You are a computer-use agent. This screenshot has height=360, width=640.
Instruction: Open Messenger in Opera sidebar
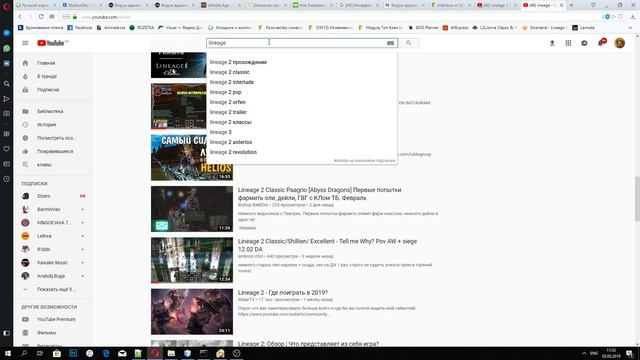pyautogui.click(x=7, y=33)
